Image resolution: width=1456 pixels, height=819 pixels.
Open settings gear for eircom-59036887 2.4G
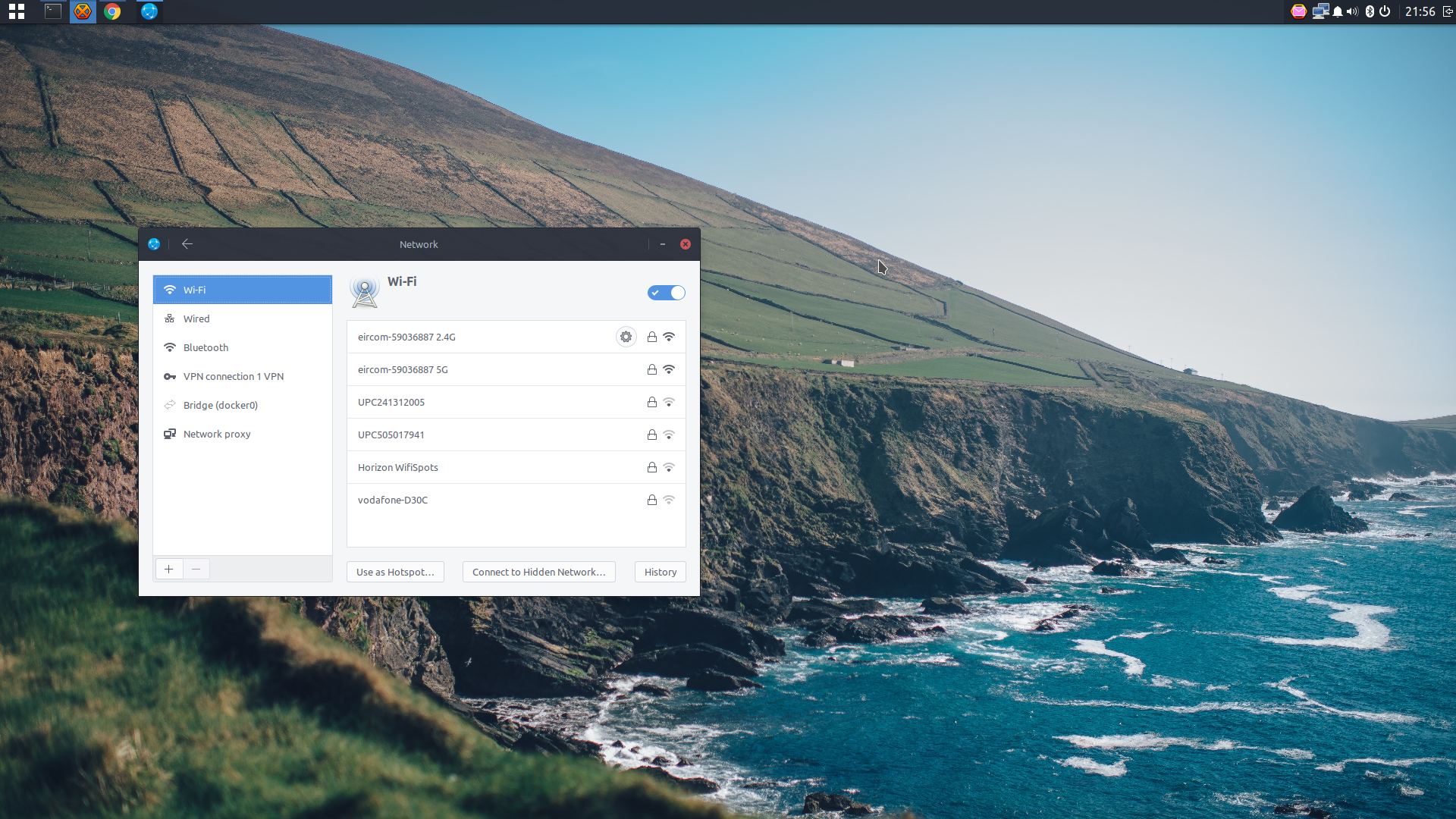[x=626, y=337]
